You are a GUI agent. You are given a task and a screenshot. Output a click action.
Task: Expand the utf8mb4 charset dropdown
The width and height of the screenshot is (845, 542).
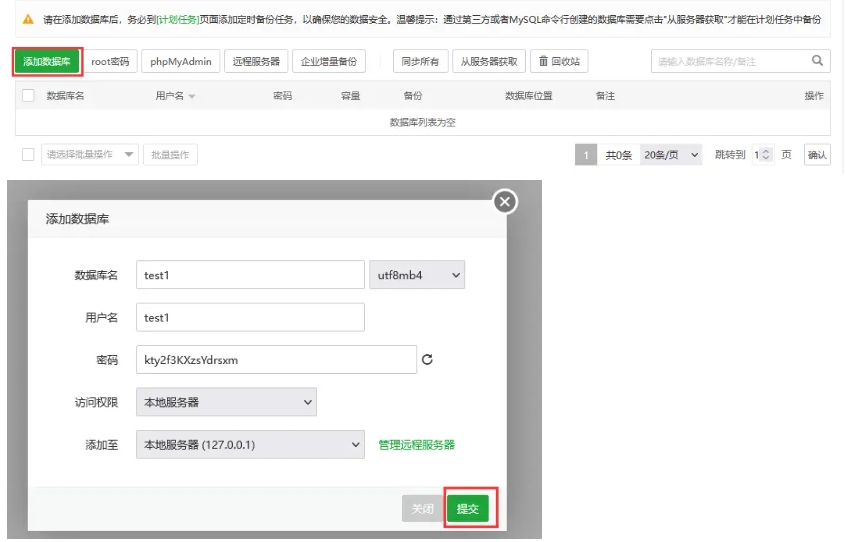(417, 275)
